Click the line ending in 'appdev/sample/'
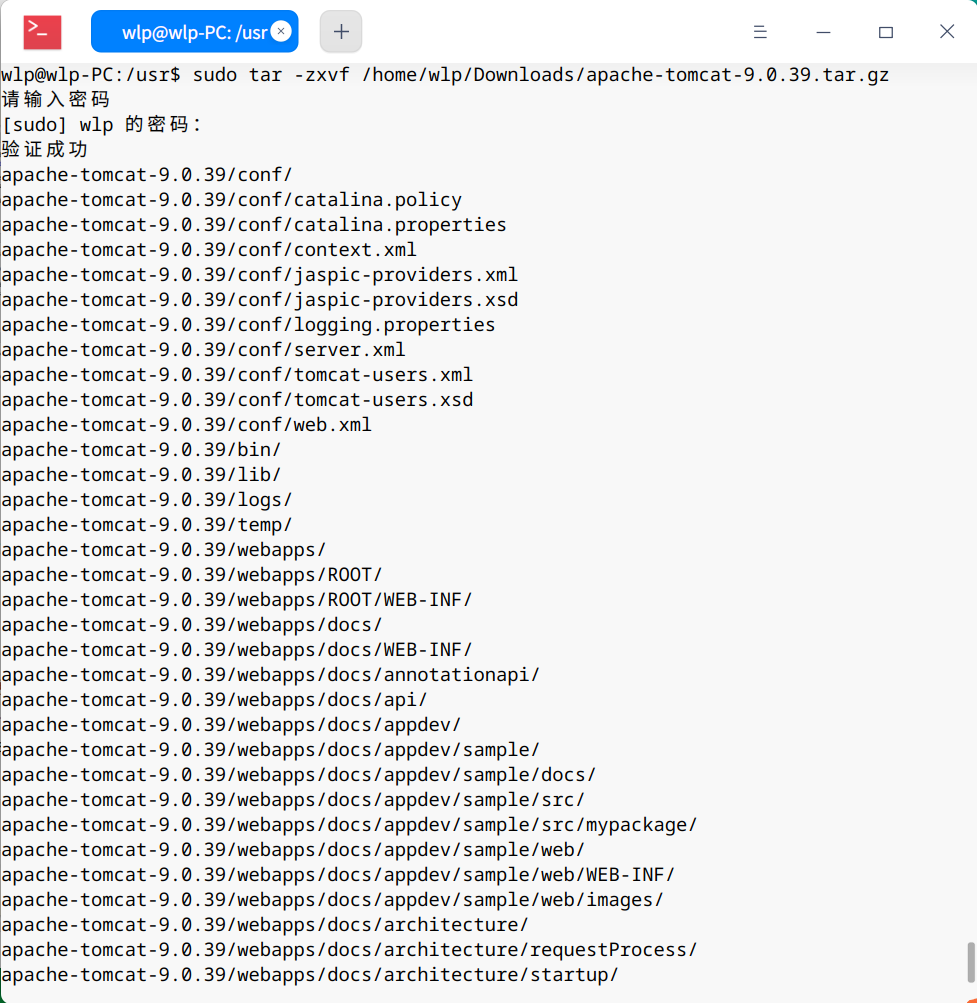The height and width of the screenshot is (1003, 977). (271, 749)
